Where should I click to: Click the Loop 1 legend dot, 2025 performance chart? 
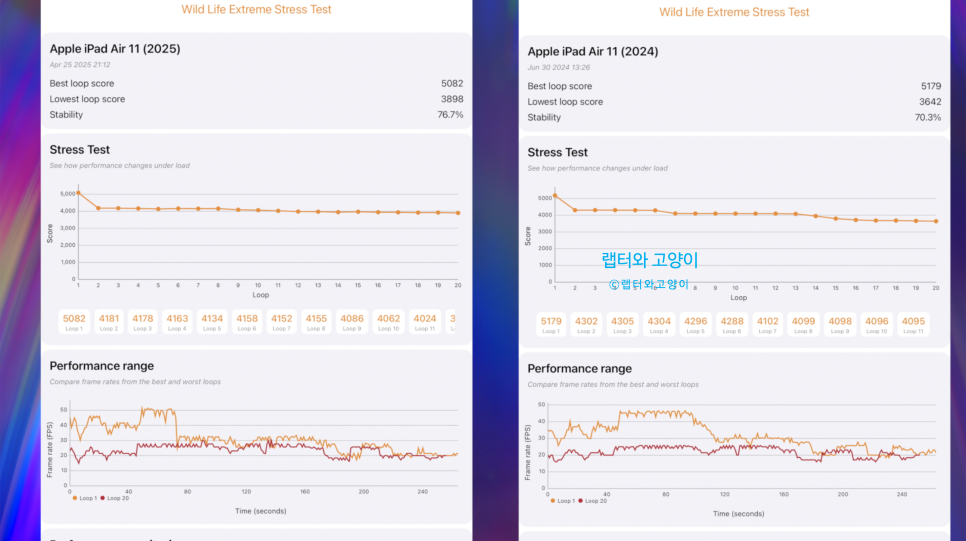(75, 498)
